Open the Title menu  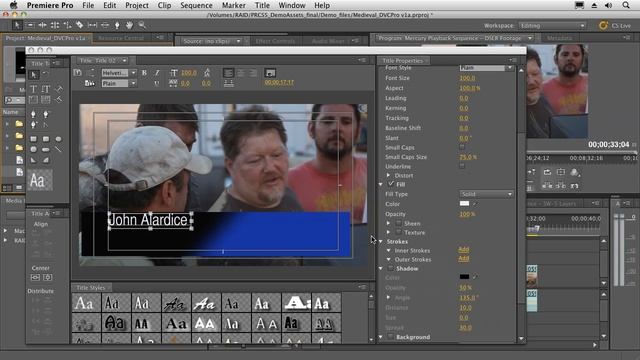pos(262,5)
